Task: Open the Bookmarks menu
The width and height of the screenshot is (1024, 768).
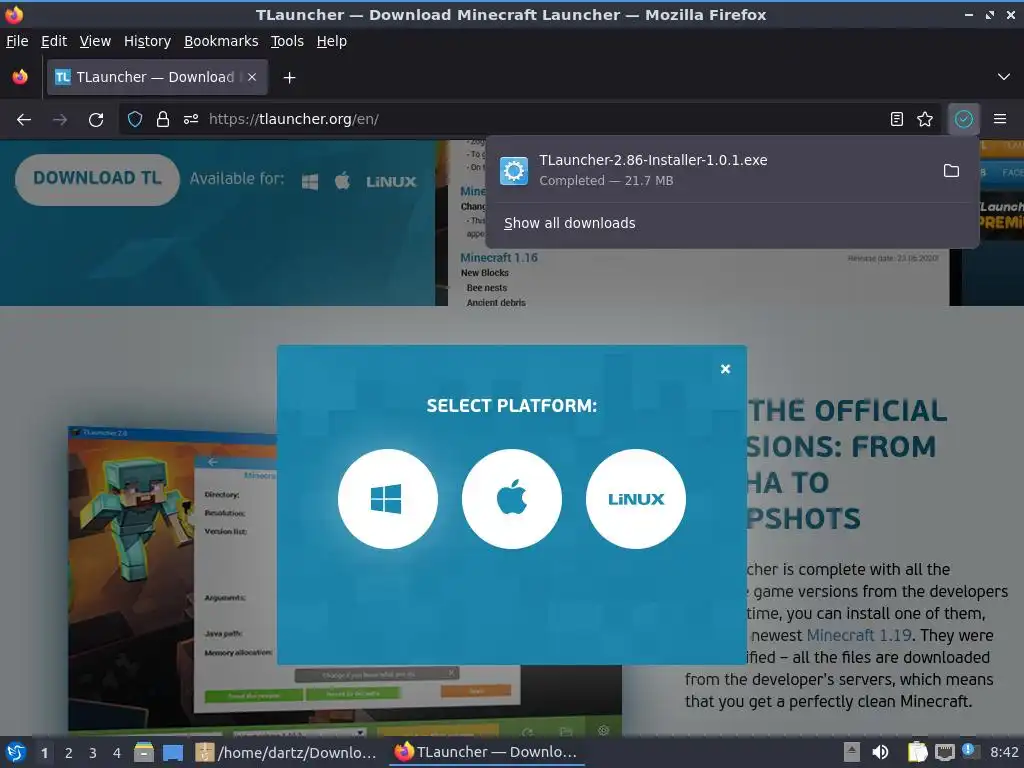Action: point(221,41)
